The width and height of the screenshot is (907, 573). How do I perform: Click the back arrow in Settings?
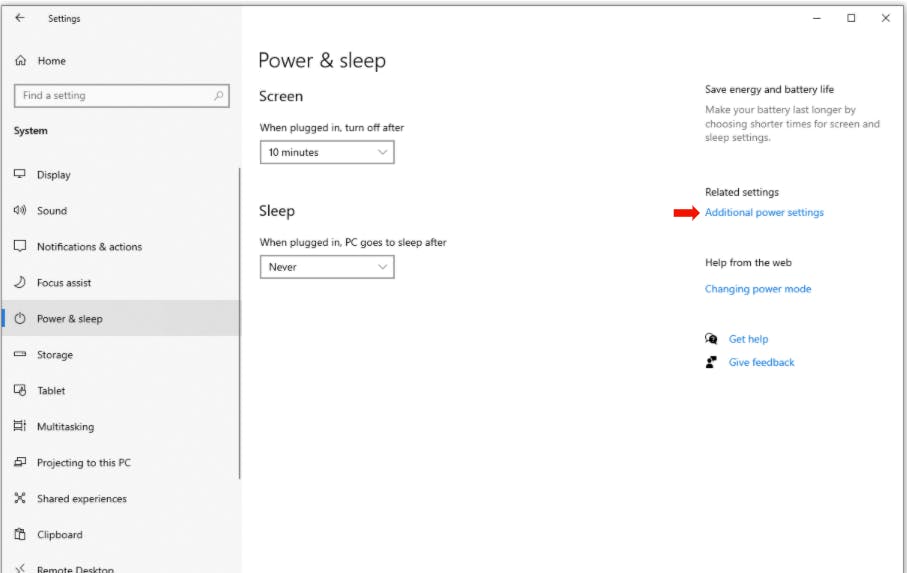20,18
